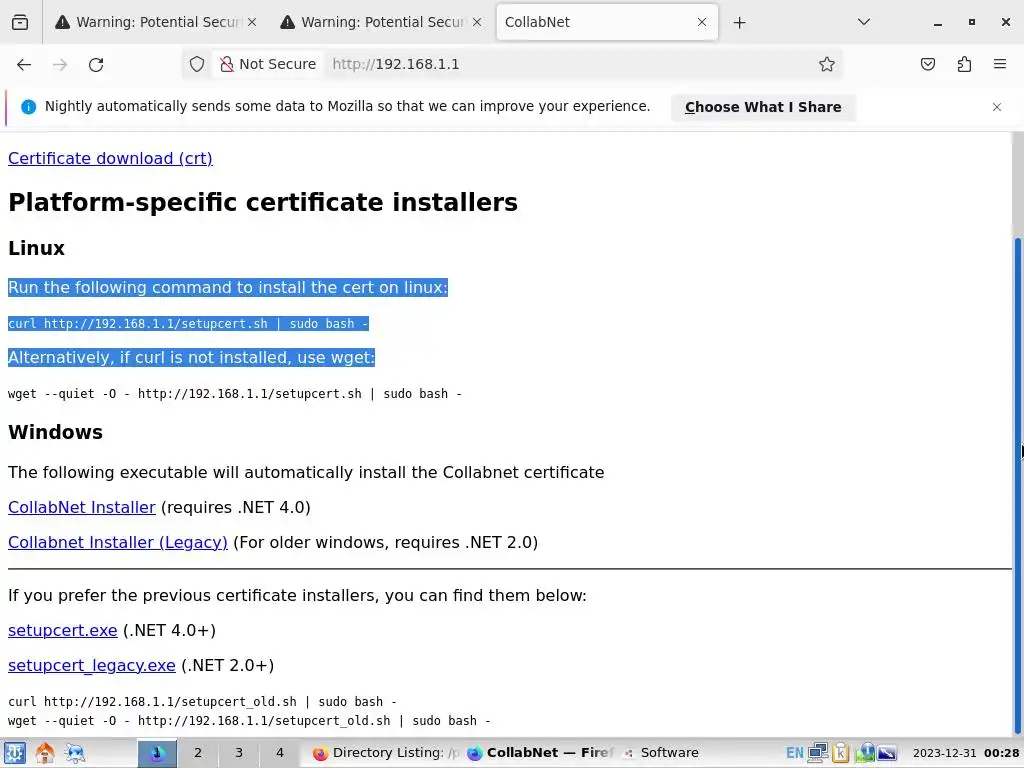
Task: Dismiss the Mozilla data notification bar
Action: 997,107
